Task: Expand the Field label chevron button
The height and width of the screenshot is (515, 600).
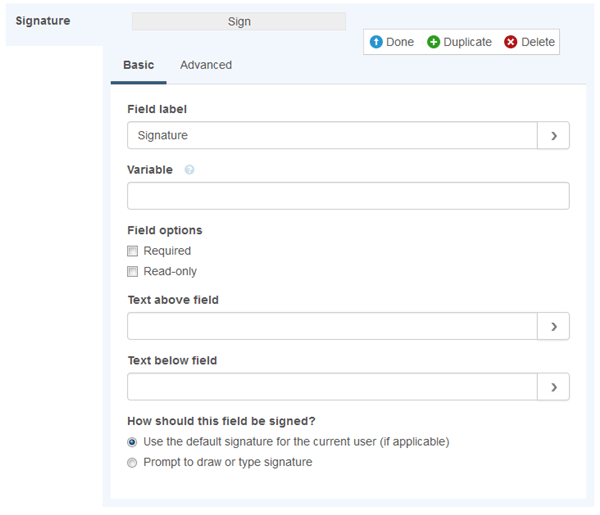Action: tap(553, 135)
